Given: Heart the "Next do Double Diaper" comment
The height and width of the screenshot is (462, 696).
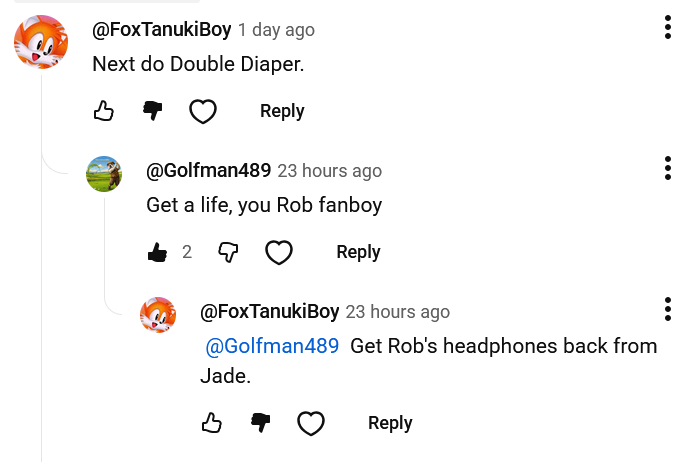Looking at the screenshot, I should (203, 111).
